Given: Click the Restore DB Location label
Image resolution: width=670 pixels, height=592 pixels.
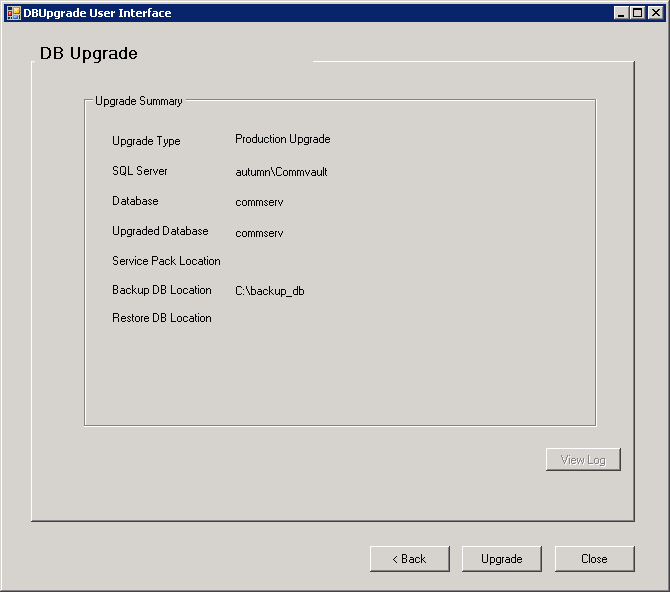Looking at the screenshot, I should coord(162,318).
